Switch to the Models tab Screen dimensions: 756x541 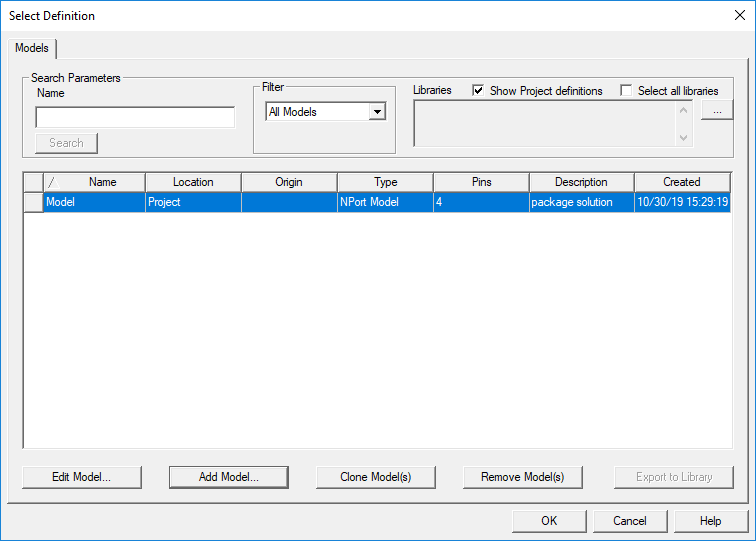click(32, 48)
